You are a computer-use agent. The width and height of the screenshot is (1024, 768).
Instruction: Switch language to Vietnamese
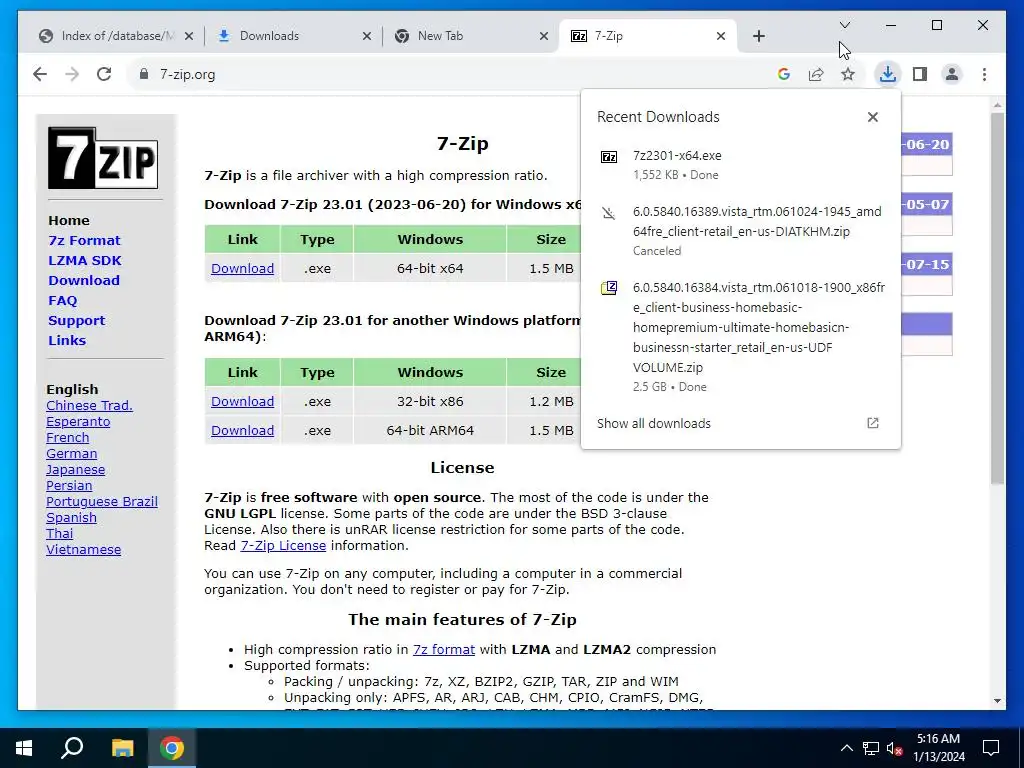point(84,550)
